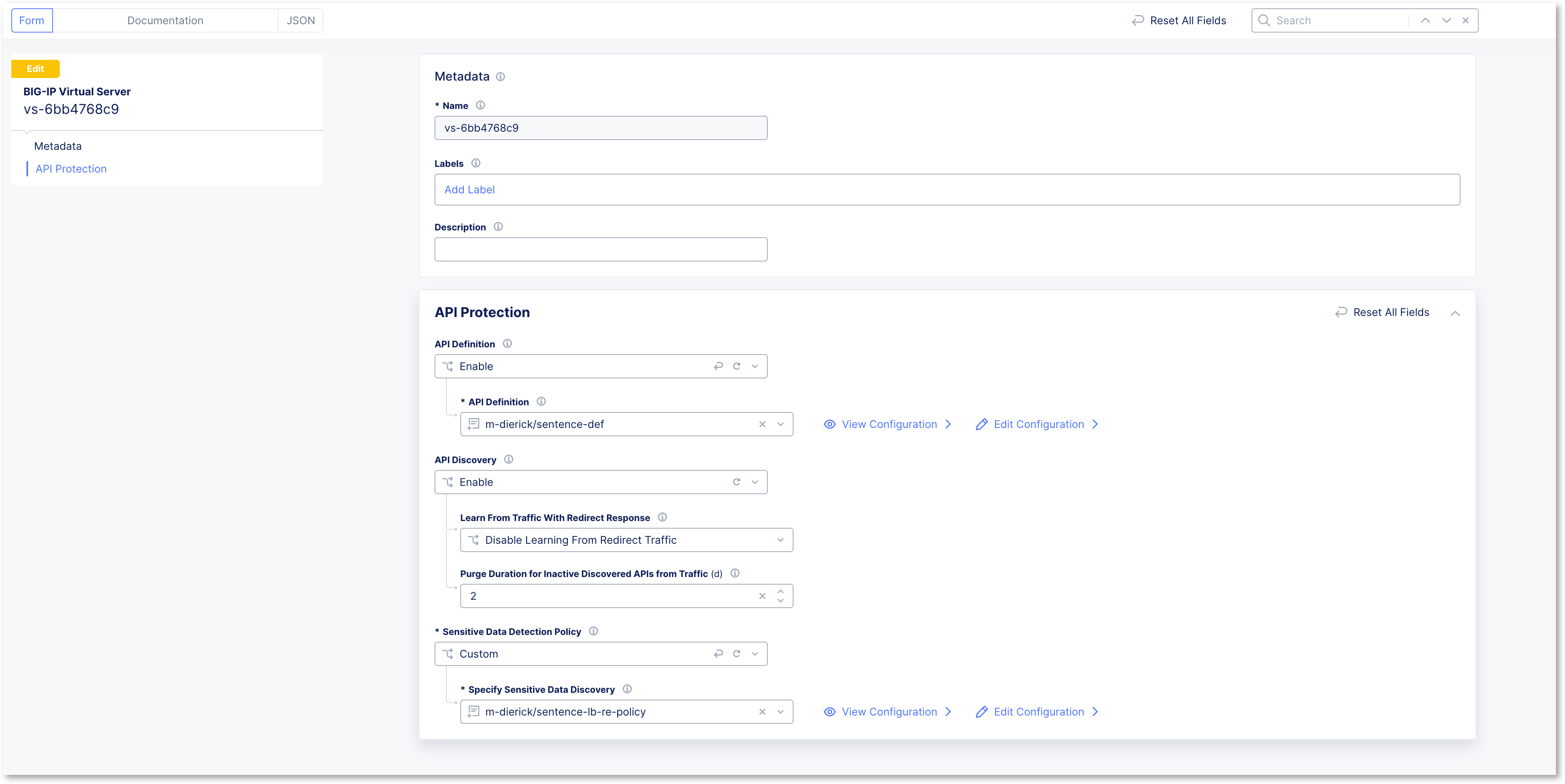The width and height of the screenshot is (1565, 784).
Task: Click the Metadata section info icon
Action: click(x=500, y=76)
